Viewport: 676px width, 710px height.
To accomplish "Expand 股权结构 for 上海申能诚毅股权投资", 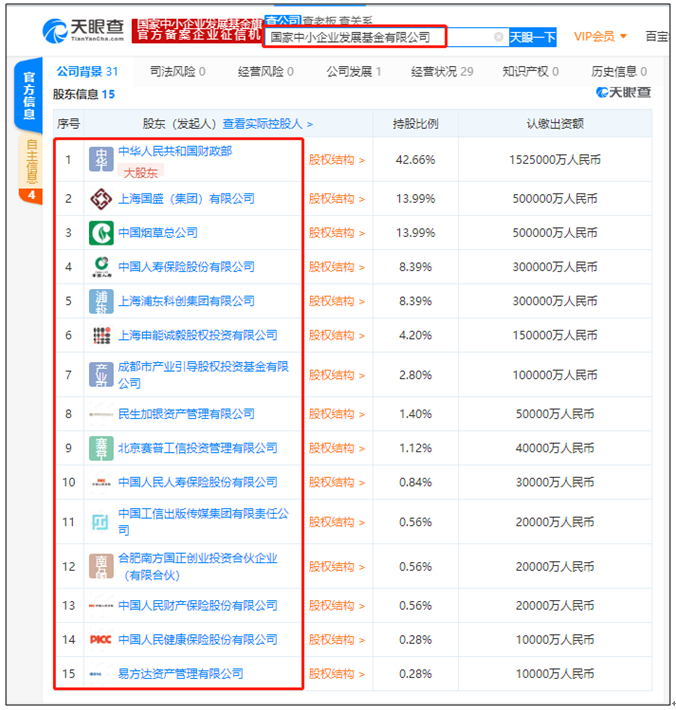I will pos(336,336).
